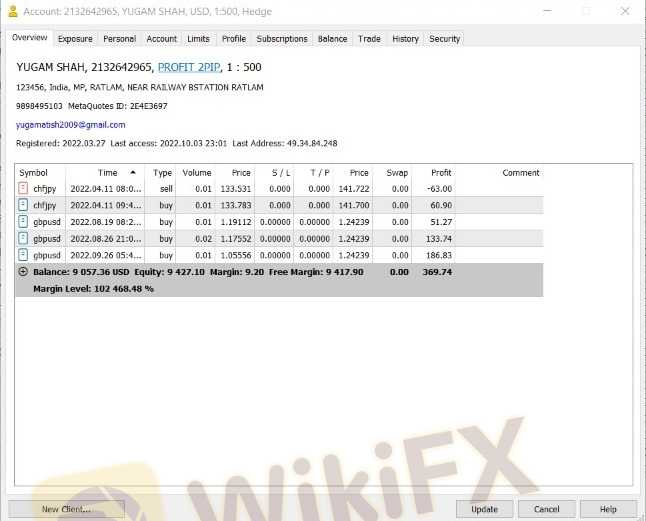This screenshot has height=521, width=646.
Task: Open the Profile tab
Action: (x=234, y=39)
